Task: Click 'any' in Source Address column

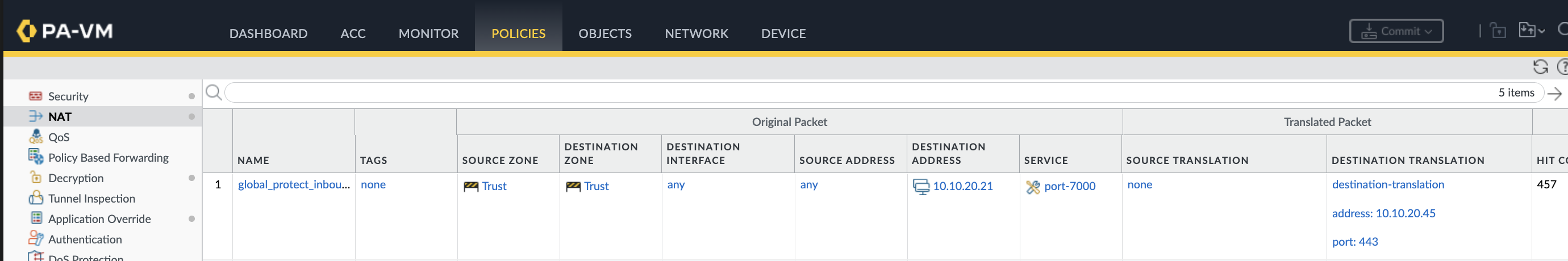Action: coord(808,184)
